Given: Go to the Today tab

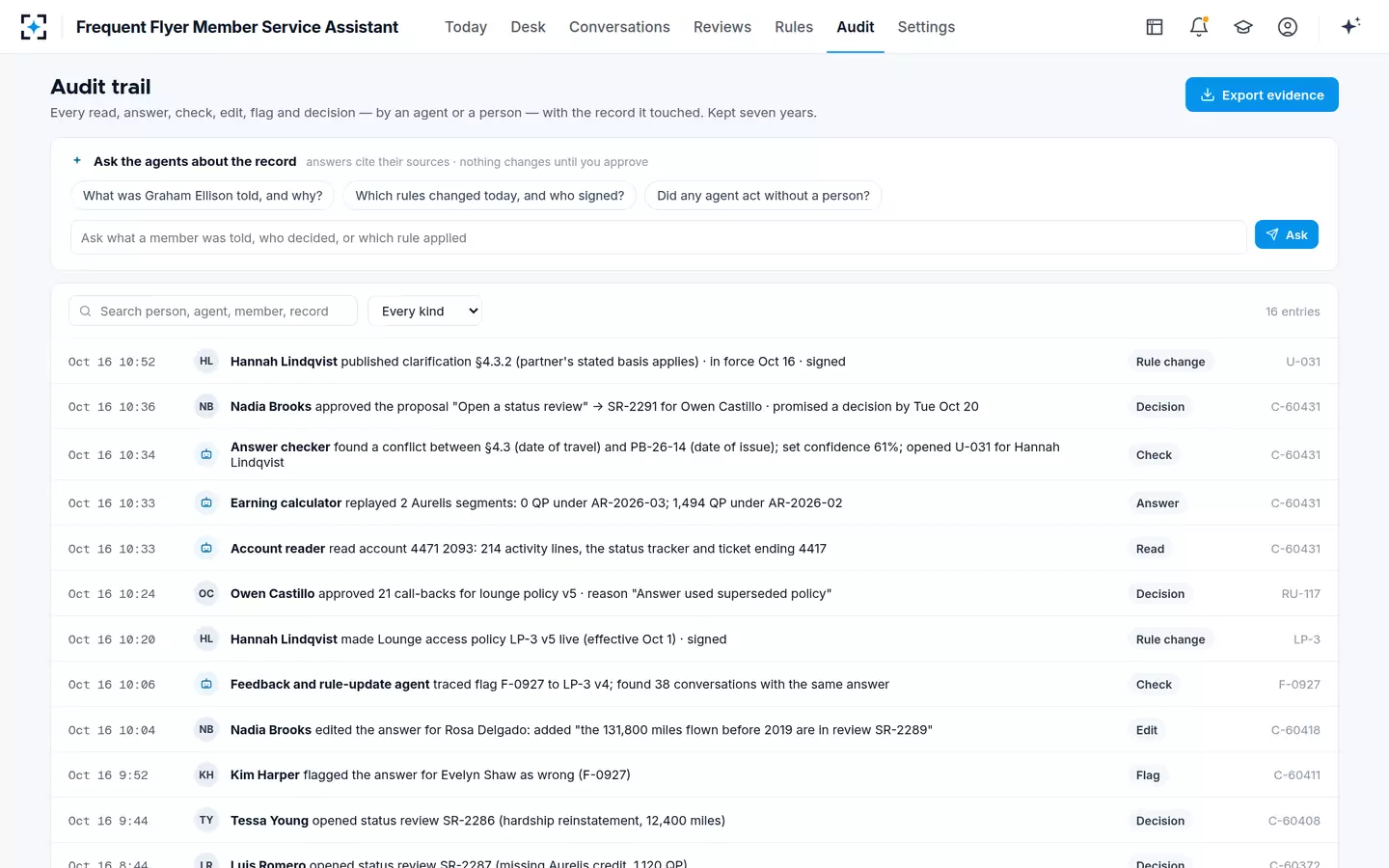Looking at the screenshot, I should click(466, 27).
